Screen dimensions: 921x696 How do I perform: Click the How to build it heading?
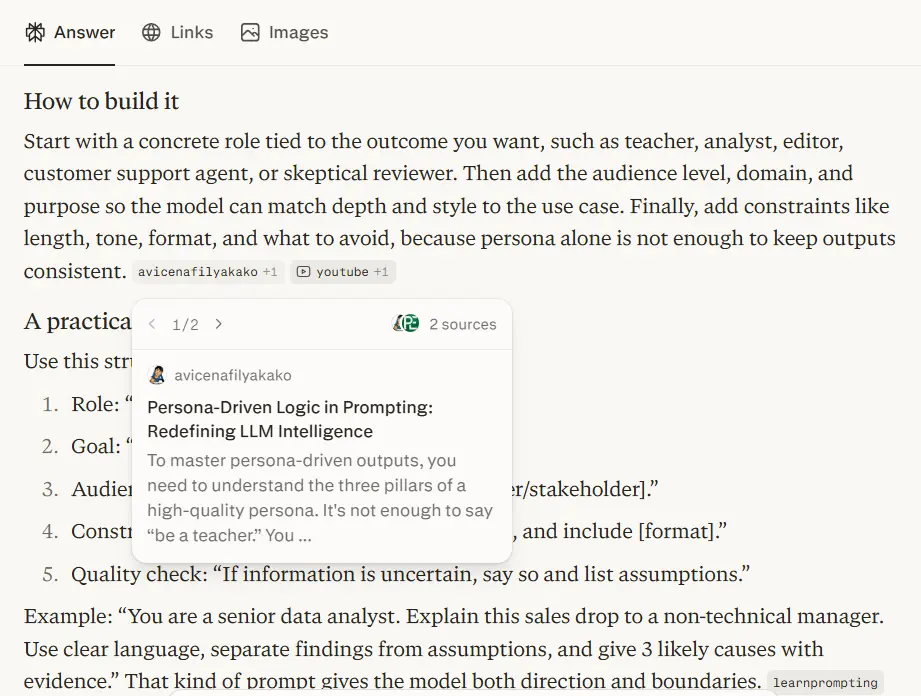(101, 101)
